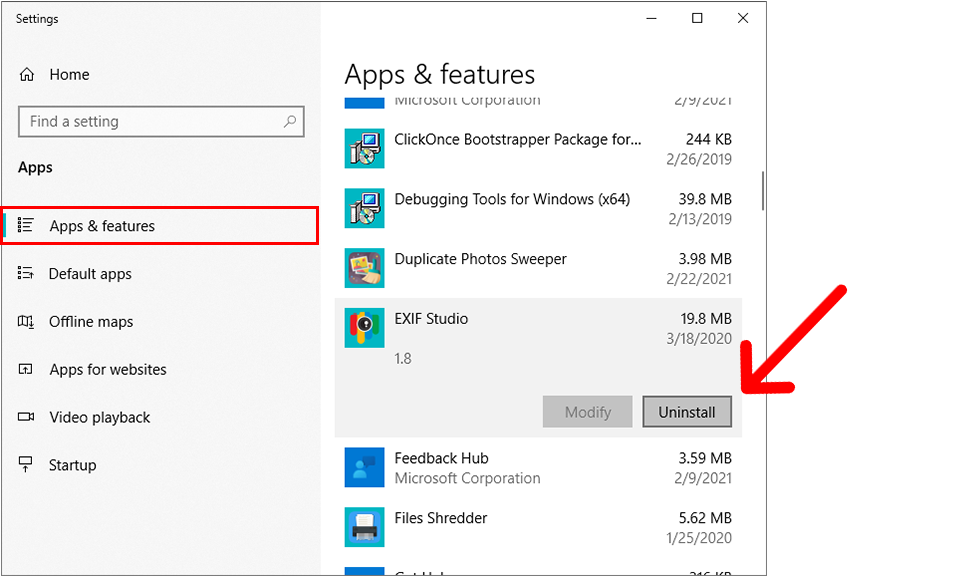The width and height of the screenshot is (969, 577).
Task: Click the 5.62 MB size value
Action: click(705, 518)
